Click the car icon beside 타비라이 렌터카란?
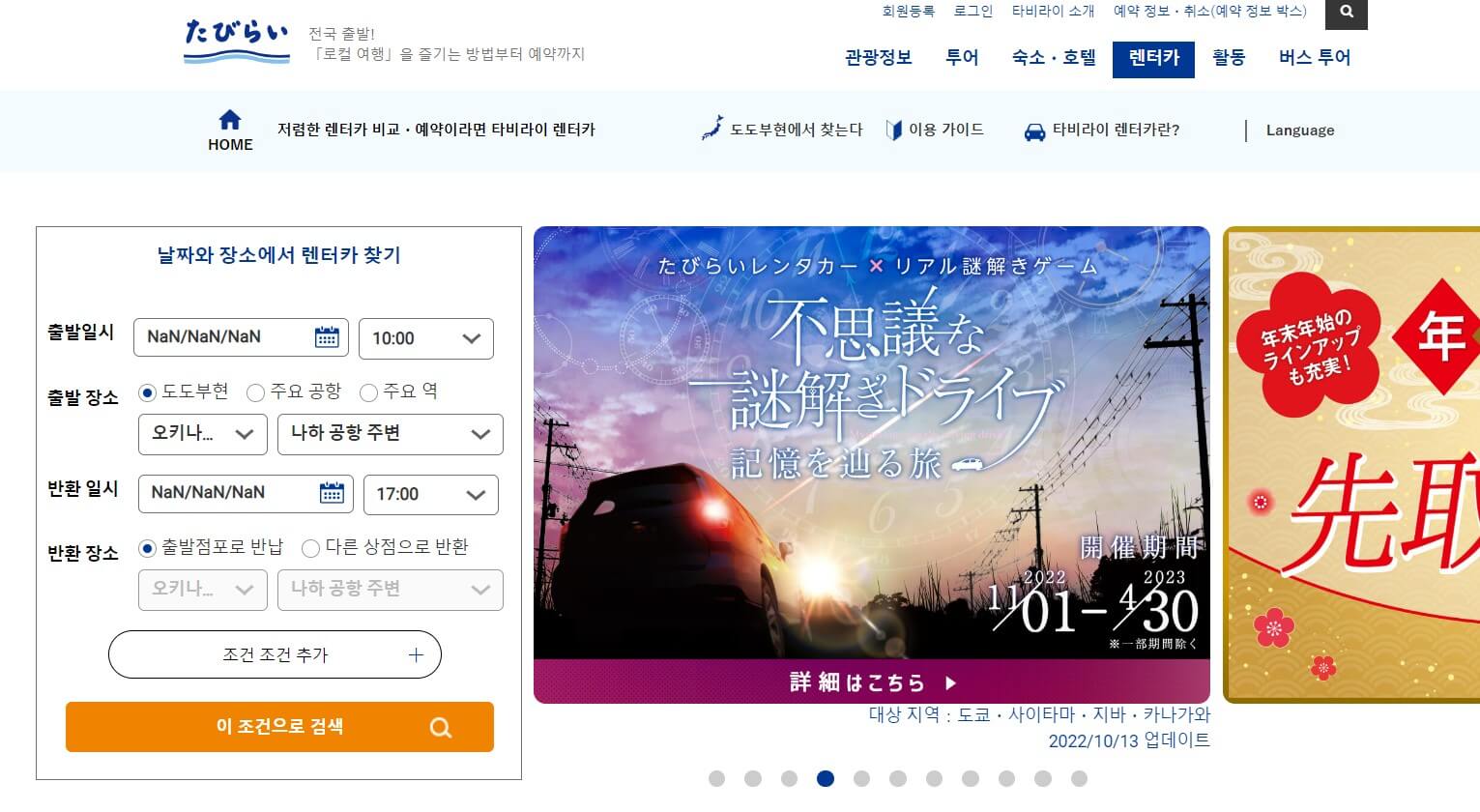1480x812 pixels. [x=1034, y=131]
